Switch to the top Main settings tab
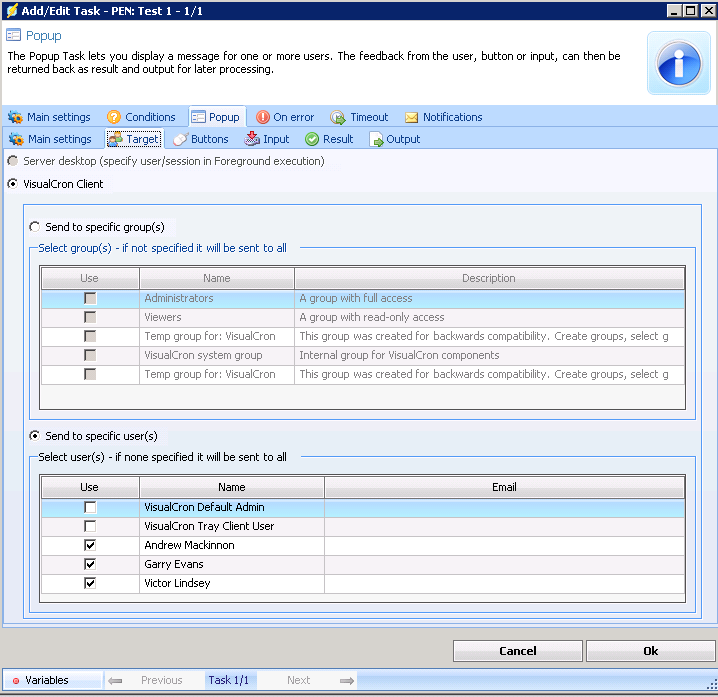Image resolution: width=718 pixels, height=697 pixels. coord(50,117)
